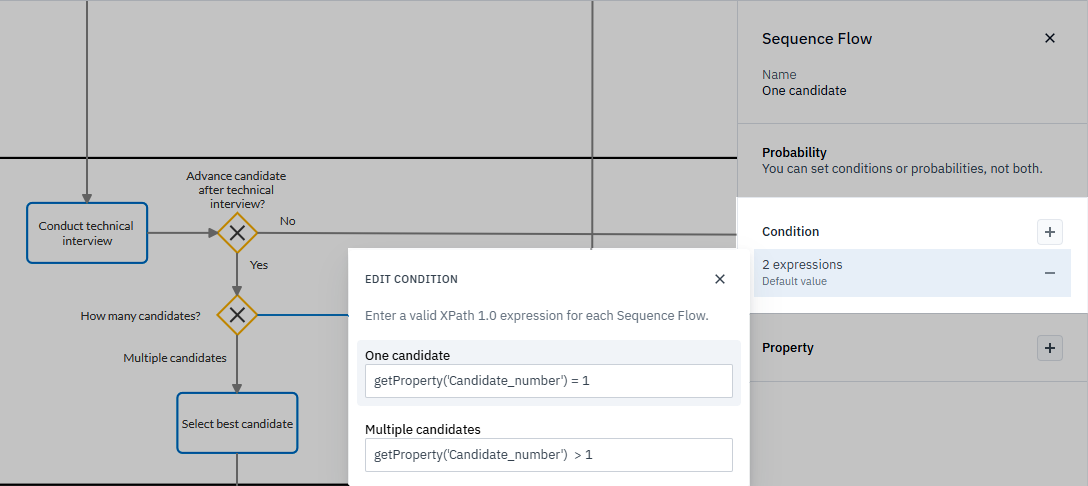Click the Condition section header
This screenshot has height=486, width=1088.
pyautogui.click(x=790, y=232)
